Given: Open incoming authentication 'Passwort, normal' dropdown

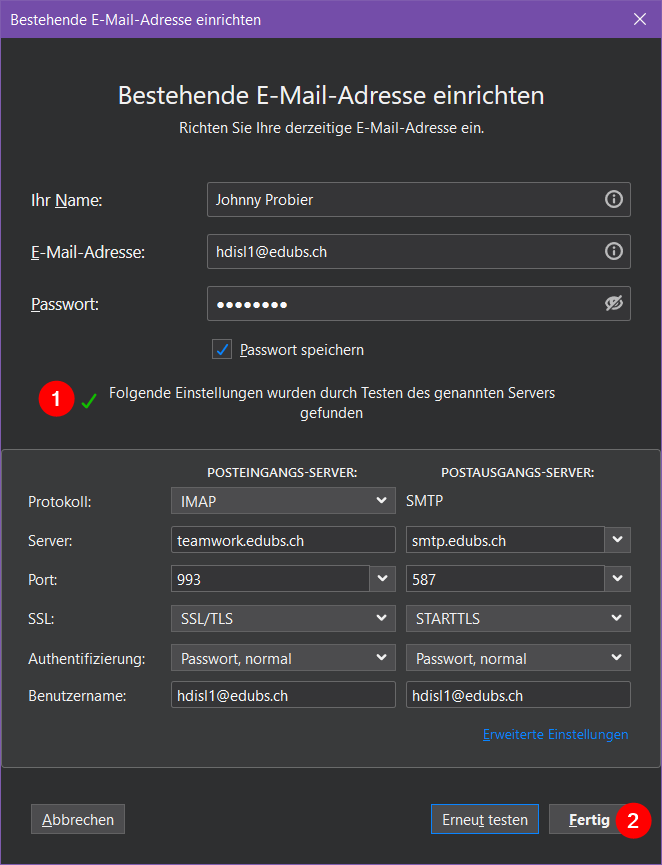Looking at the screenshot, I should coord(283,658).
